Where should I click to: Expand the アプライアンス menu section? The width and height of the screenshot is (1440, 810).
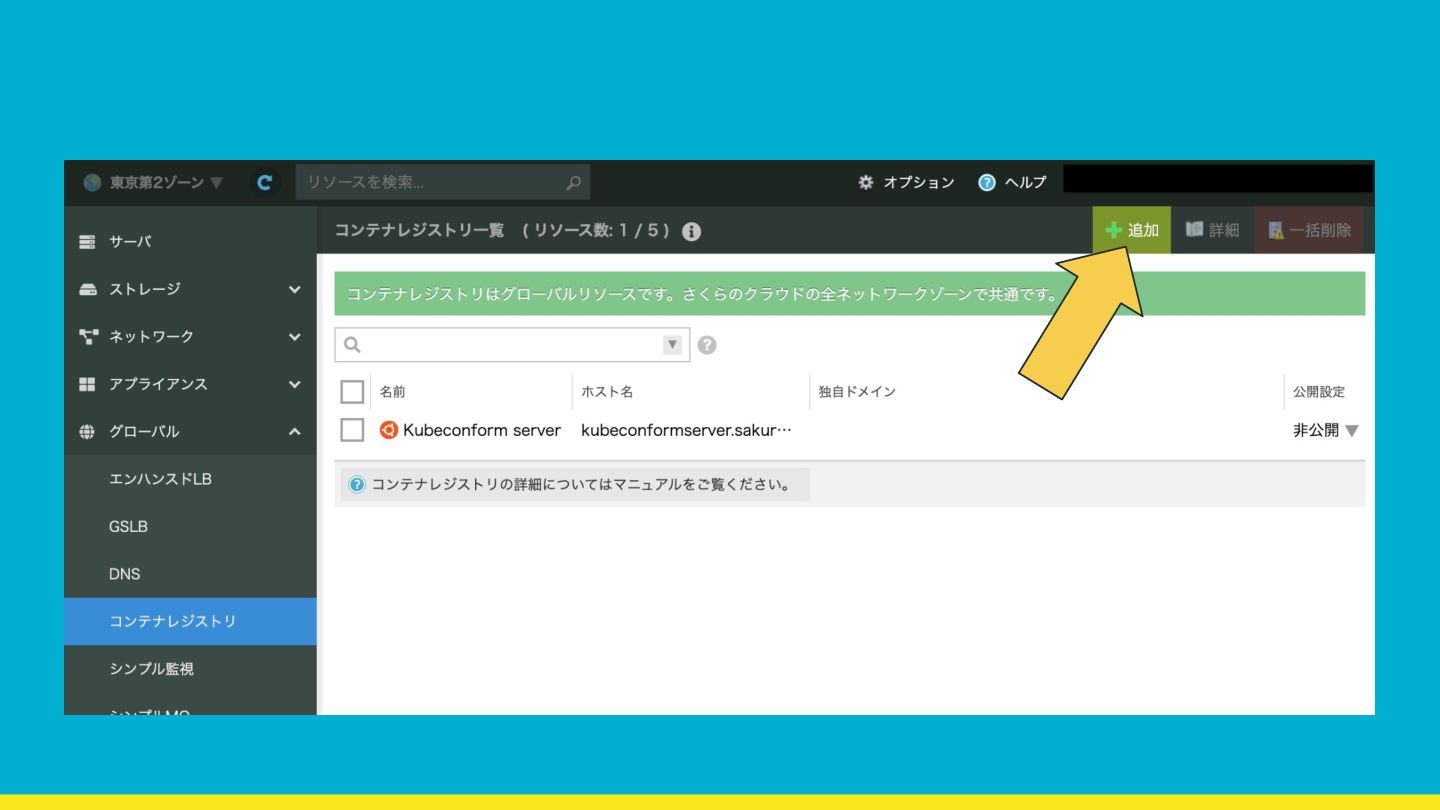(x=294, y=384)
